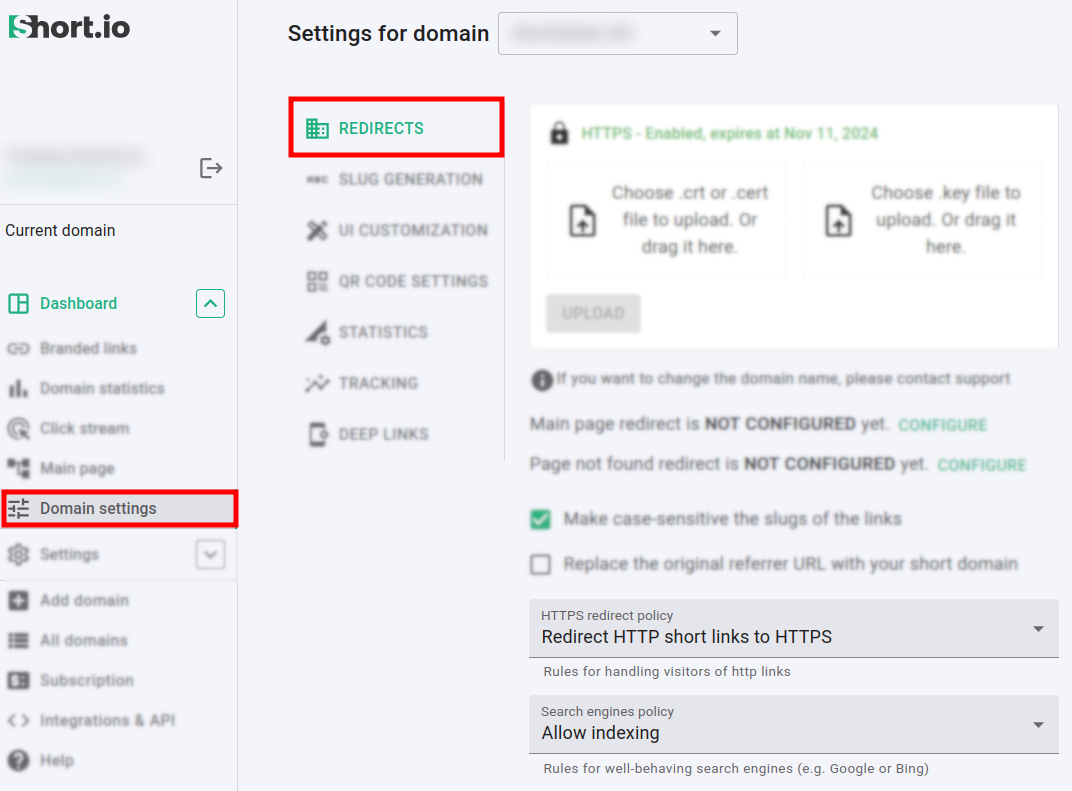Click the Domain statistics bar chart icon
This screenshot has height=791, width=1072.
tap(18, 389)
